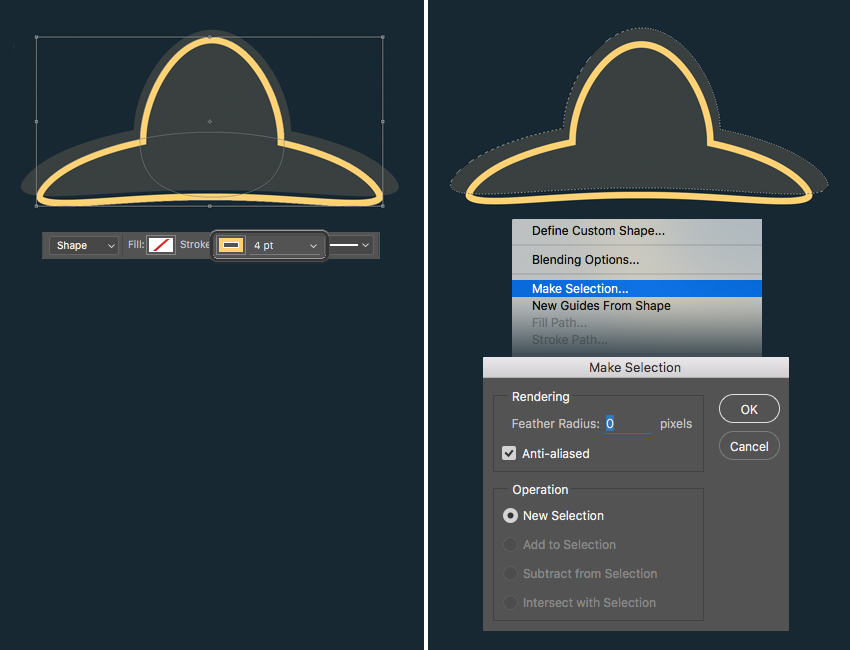
Task: Select the Intersect with Selection option
Action: [511, 602]
